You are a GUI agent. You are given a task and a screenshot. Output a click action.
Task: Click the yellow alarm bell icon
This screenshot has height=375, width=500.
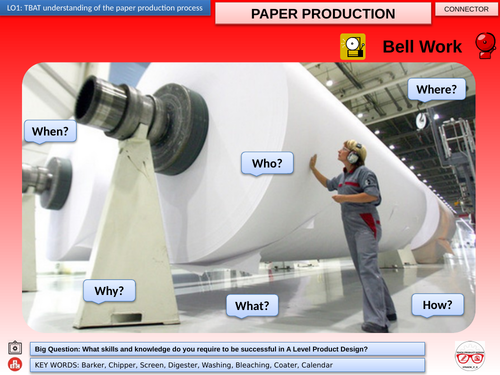tap(353, 47)
